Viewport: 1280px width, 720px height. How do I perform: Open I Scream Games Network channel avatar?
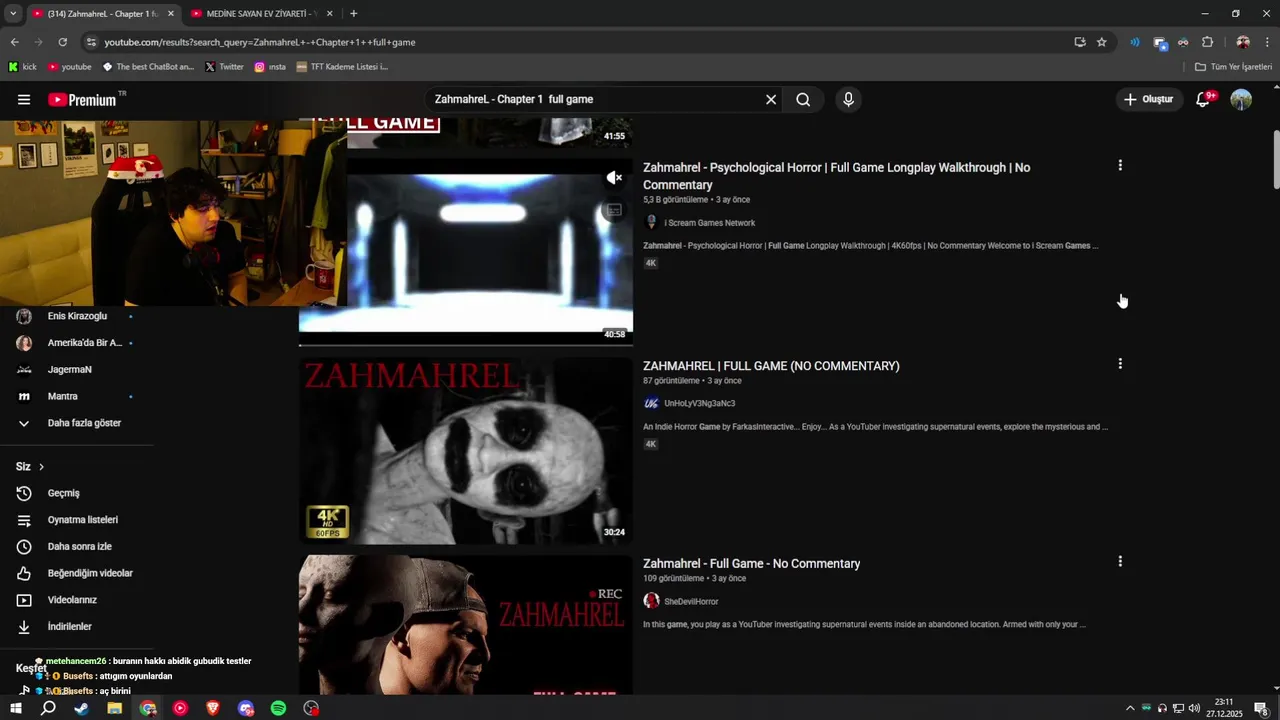click(651, 223)
